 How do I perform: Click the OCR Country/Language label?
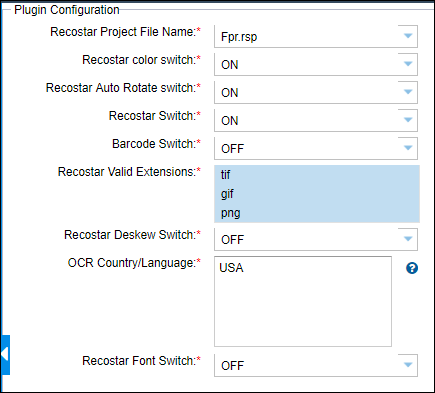pos(134,263)
